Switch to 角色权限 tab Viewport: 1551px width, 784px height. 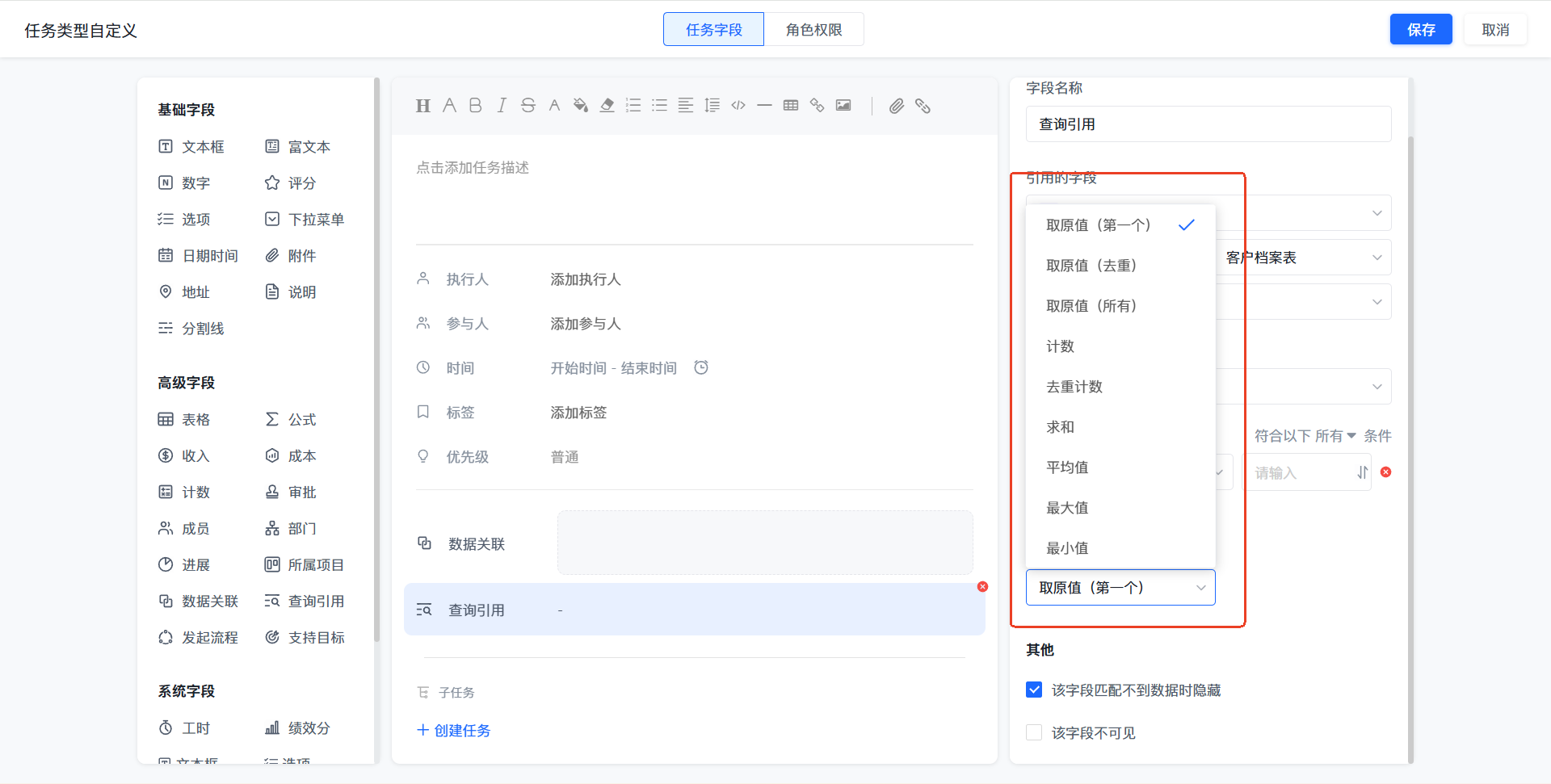coord(814,30)
